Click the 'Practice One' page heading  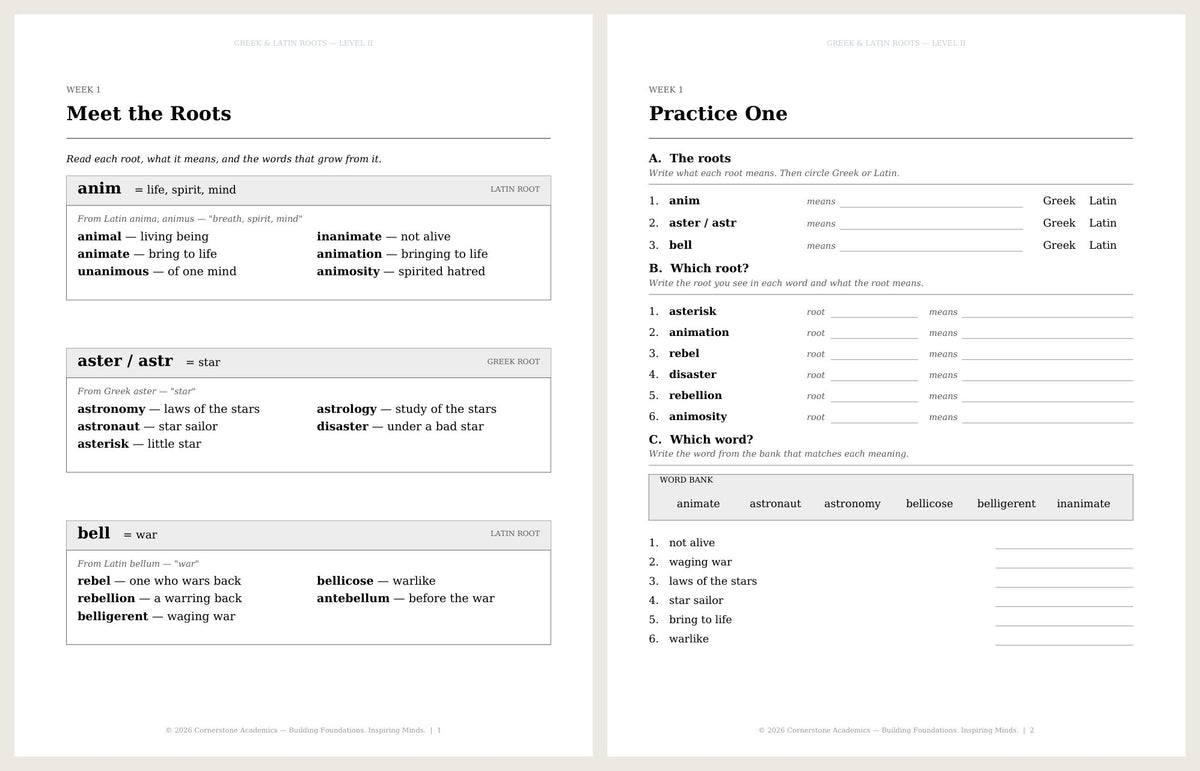[x=718, y=114]
